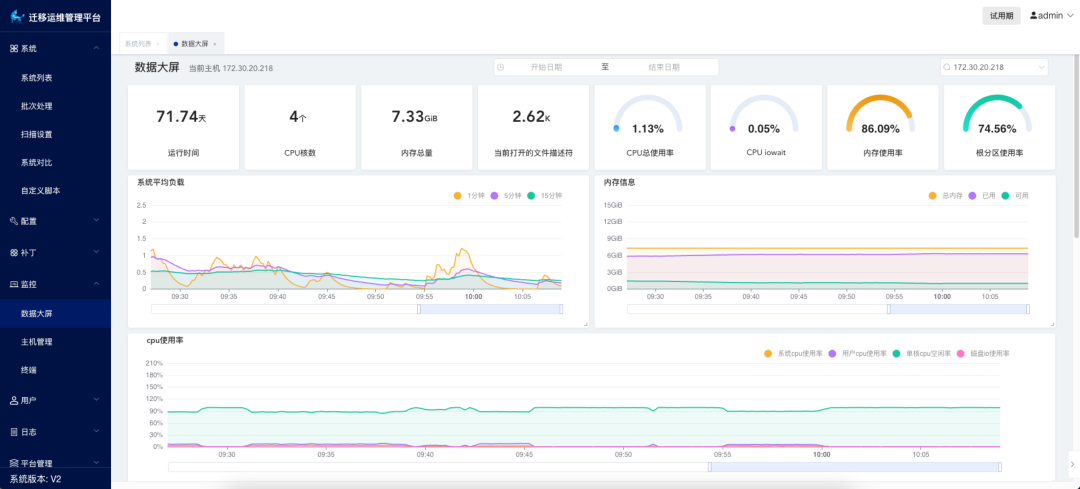Toggle the 15分钟 series in the load legend
Viewport: 1080px width, 489px height.
(544, 196)
